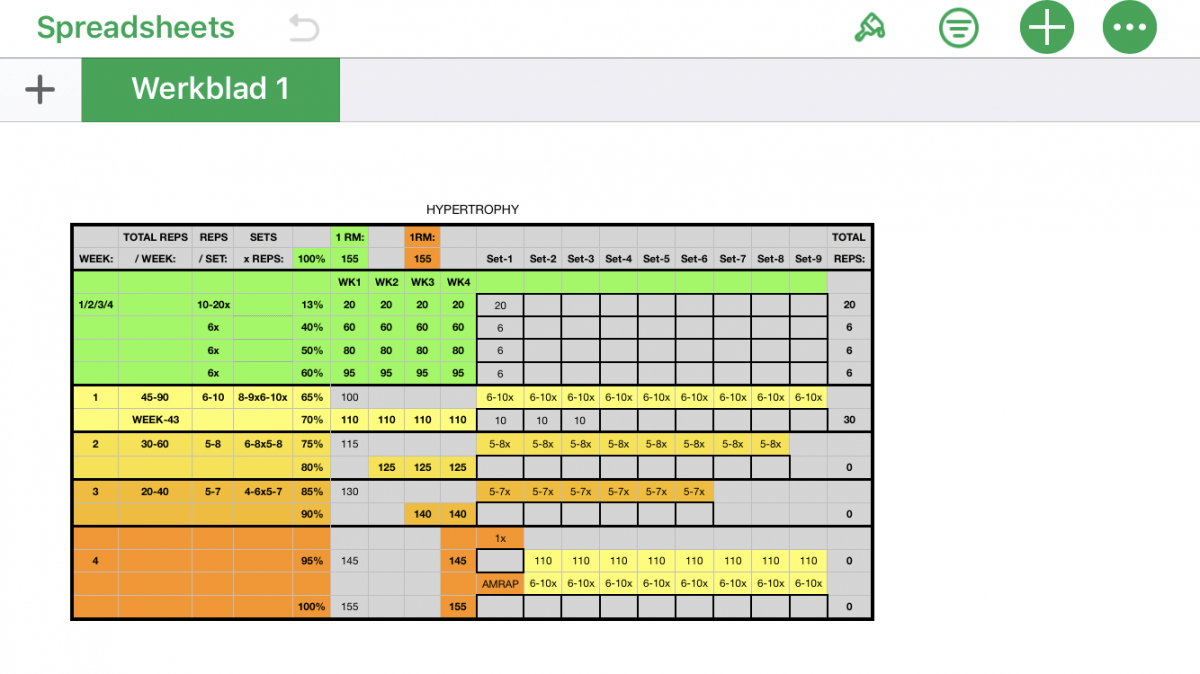1200x674 pixels.
Task: Tap the green plus insert button
Action: pyautogui.click(x=1046, y=28)
